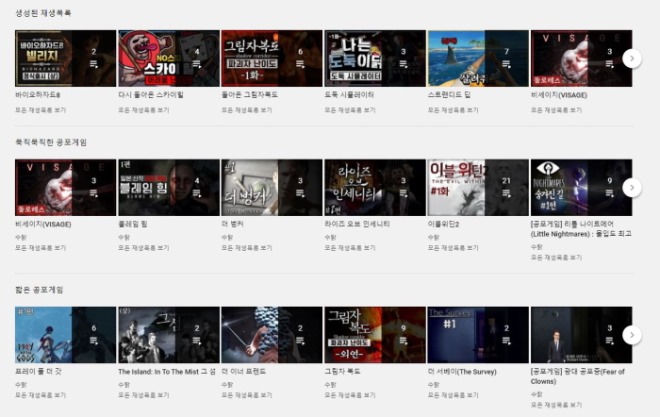Open VISAGE thumbnail in second section row

click(x=65, y=188)
